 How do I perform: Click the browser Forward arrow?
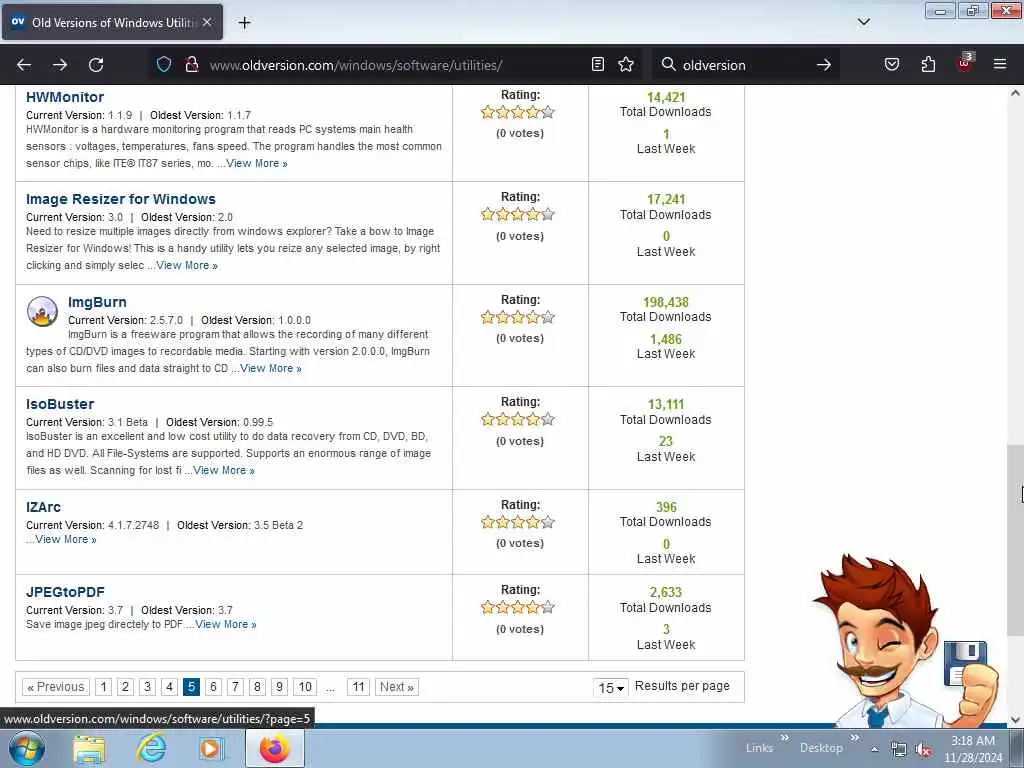(x=60, y=65)
